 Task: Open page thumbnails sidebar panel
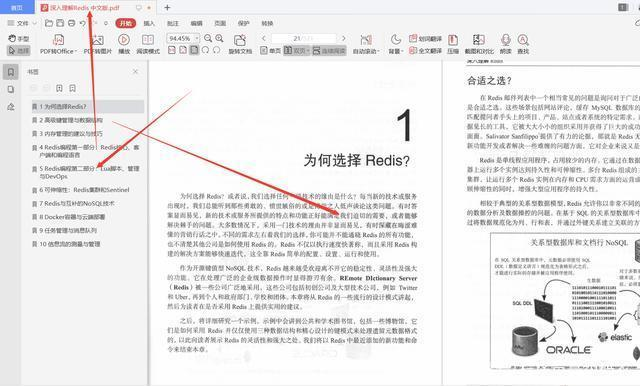pos(11,89)
